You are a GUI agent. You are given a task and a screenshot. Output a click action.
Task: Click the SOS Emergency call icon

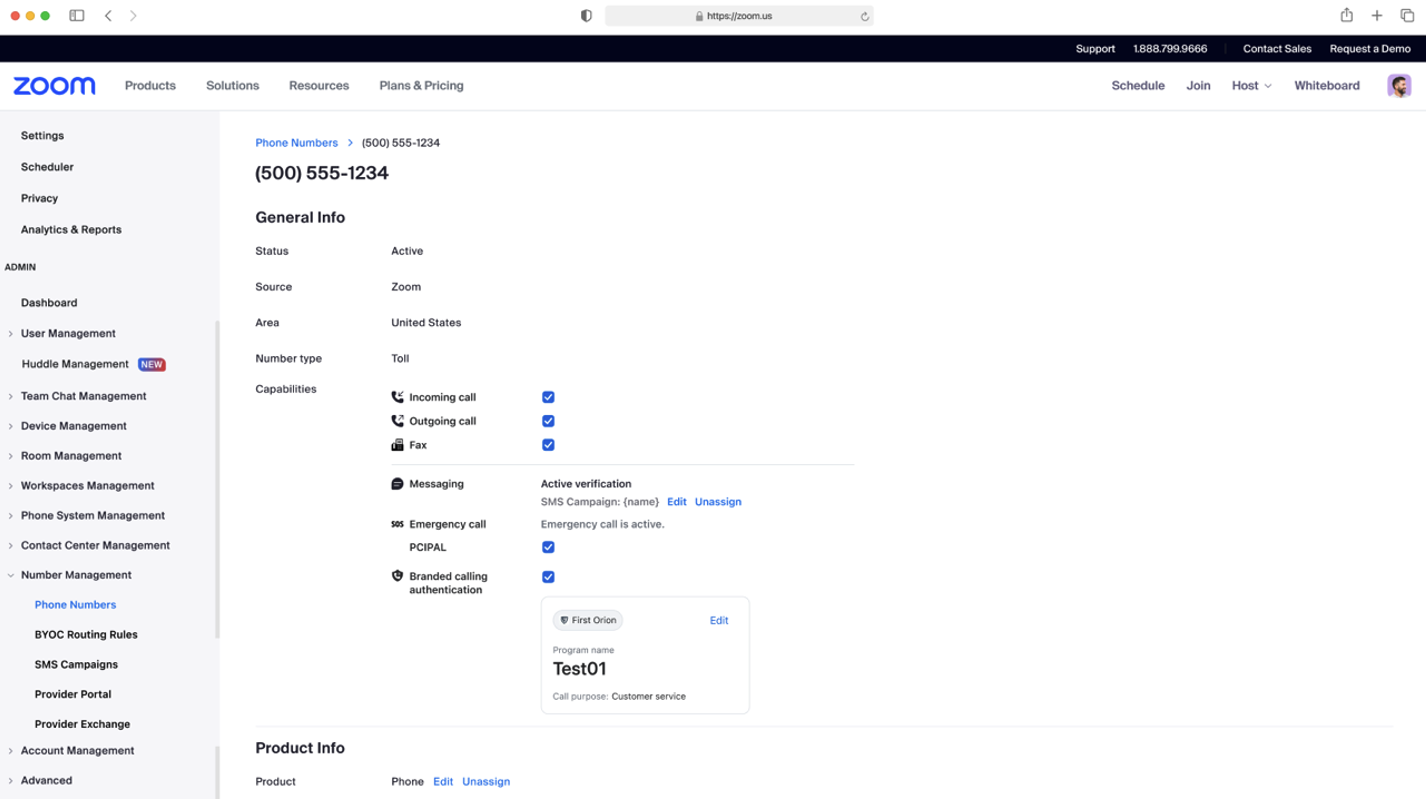click(397, 524)
